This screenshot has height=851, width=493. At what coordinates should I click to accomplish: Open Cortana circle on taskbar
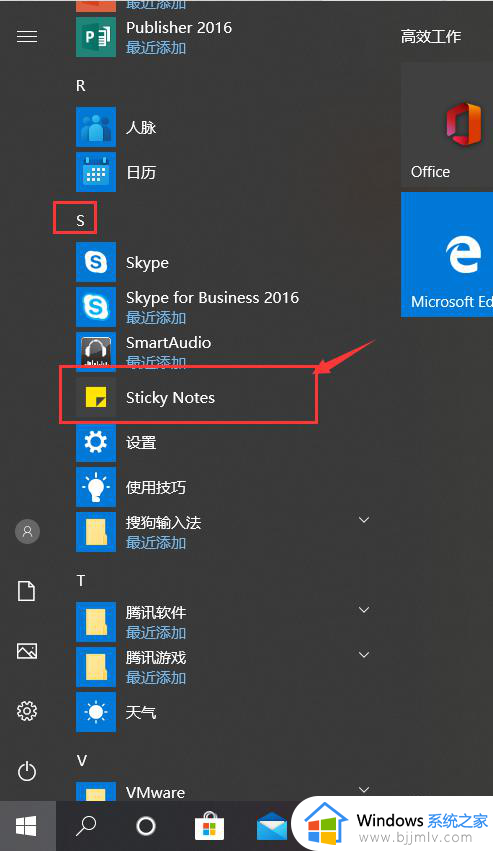click(146, 826)
